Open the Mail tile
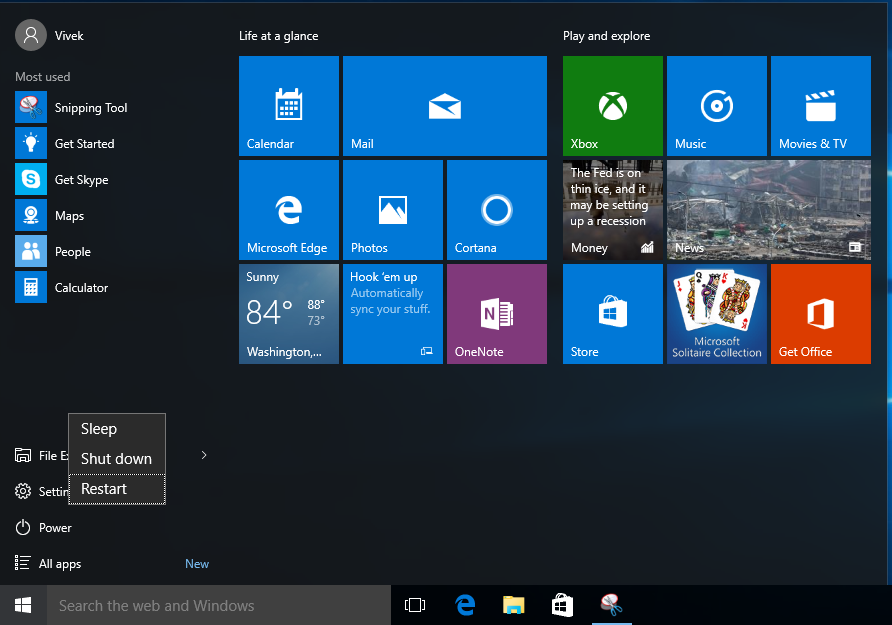 [445, 105]
